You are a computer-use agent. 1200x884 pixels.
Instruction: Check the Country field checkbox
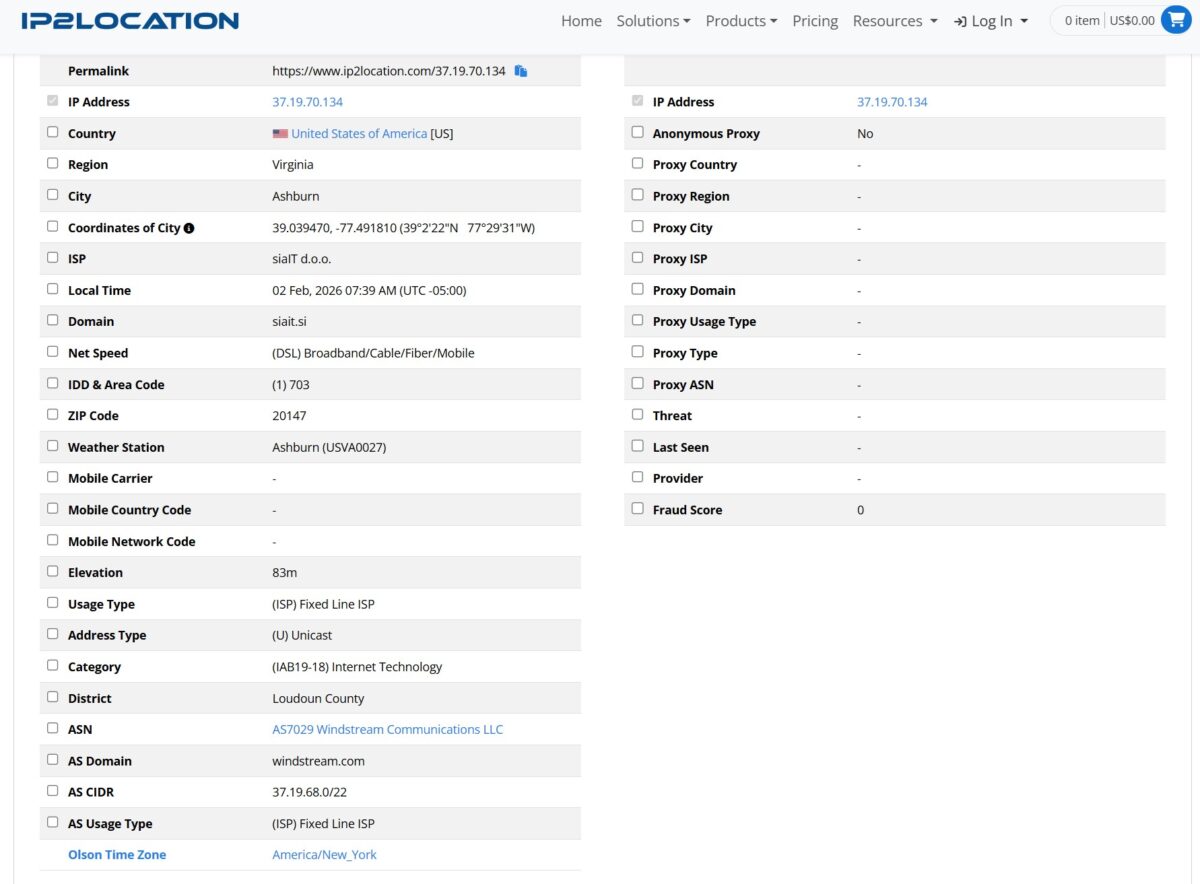(52, 132)
